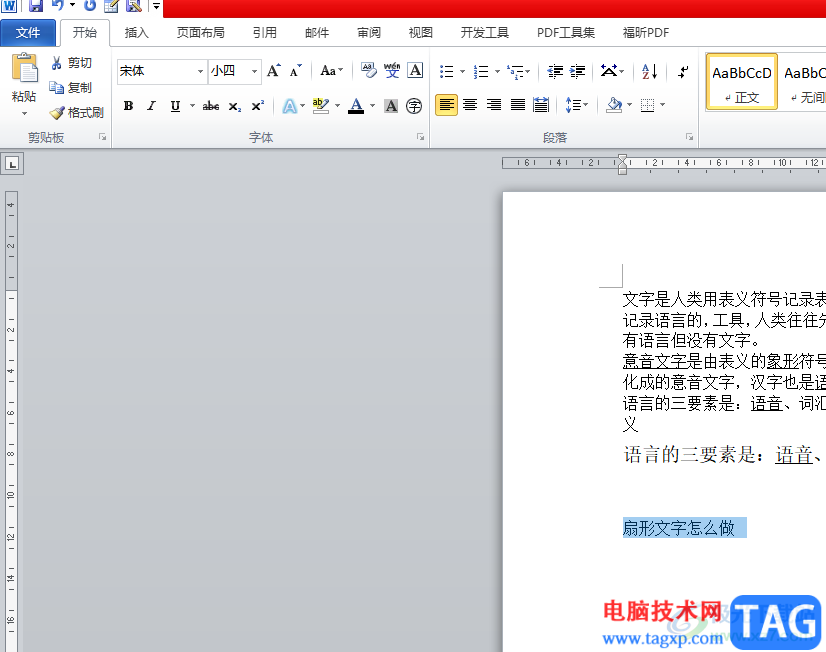Click the Shading paint bucket button
Viewport: 826px width, 652px height.
coord(614,105)
